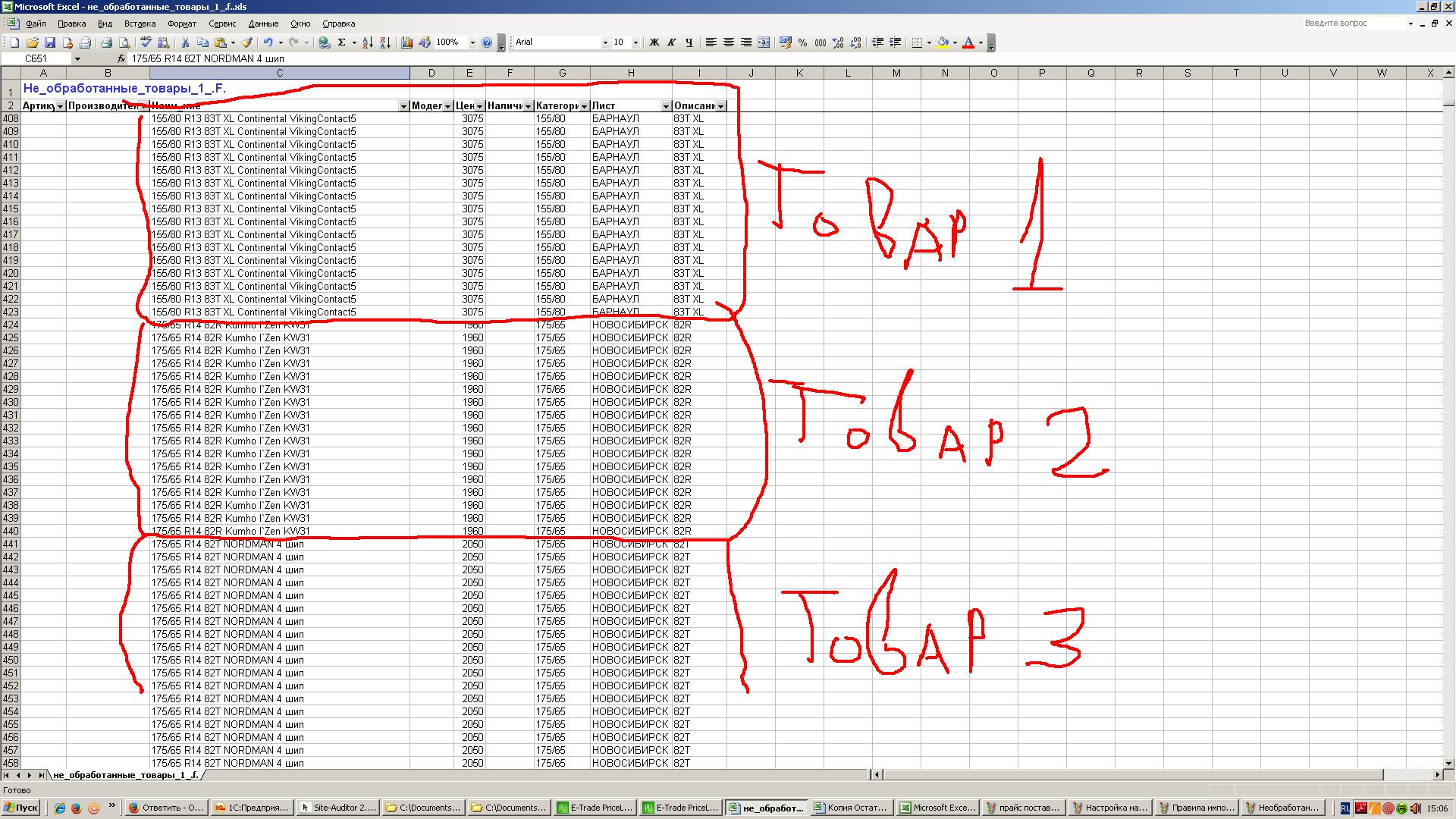Viewport: 1456px width, 819px height.
Task: Open the borders style dropdown arrow
Action: click(x=929, y=42)
